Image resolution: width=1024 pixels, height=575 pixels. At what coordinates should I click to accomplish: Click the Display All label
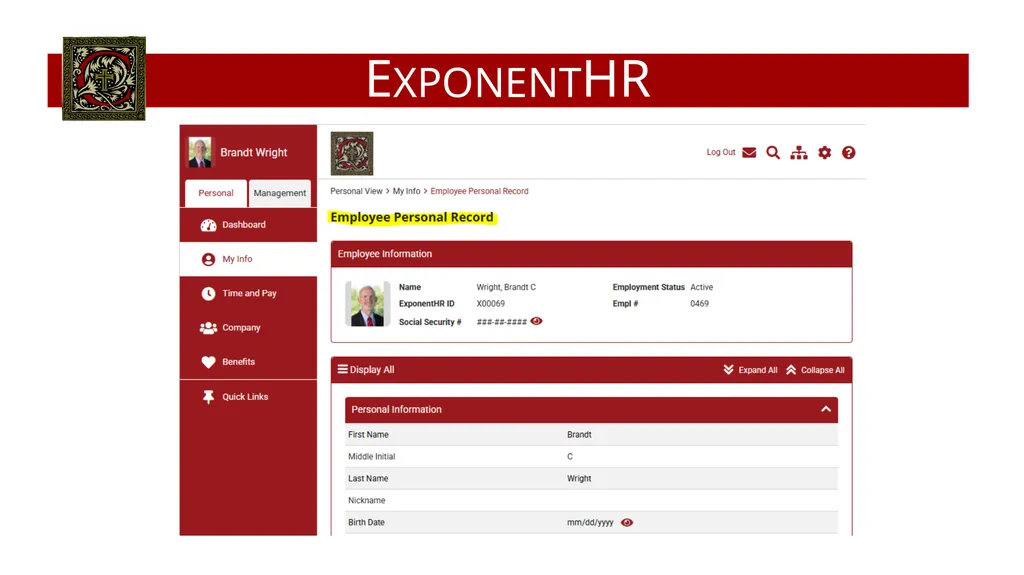coord(372,370)
